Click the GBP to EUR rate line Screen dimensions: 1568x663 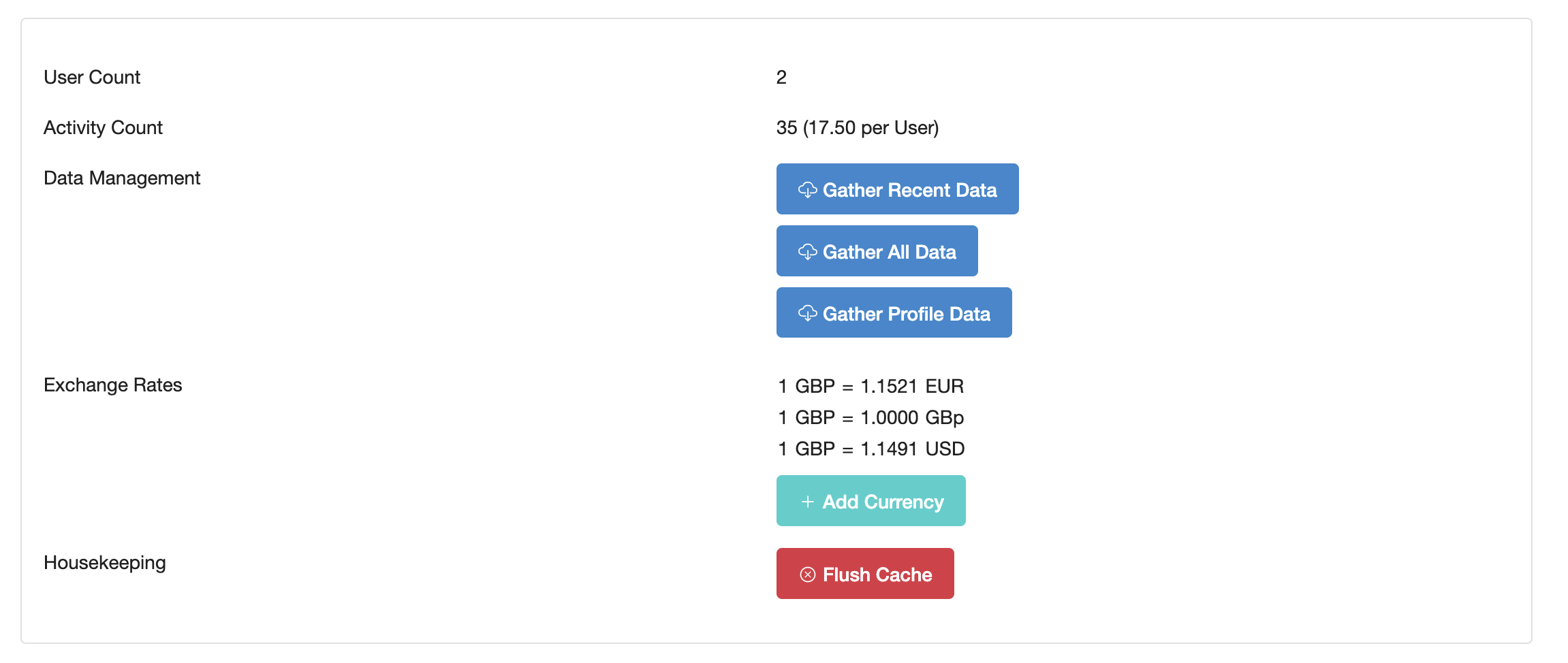pyautogui.click(x=870, y=387)
